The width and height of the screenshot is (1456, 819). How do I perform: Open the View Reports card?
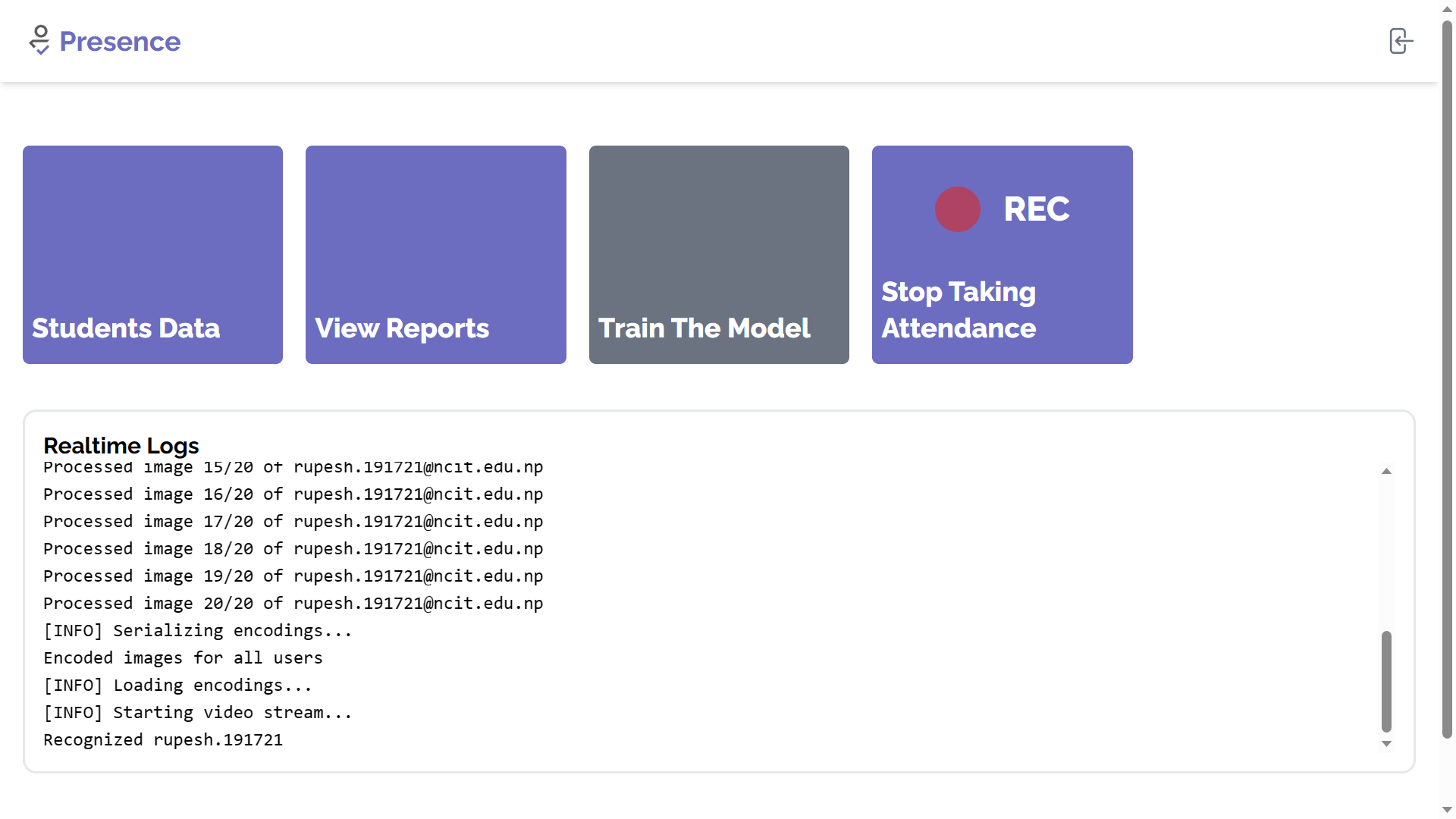pyautogui.click(x=435, y=255)
